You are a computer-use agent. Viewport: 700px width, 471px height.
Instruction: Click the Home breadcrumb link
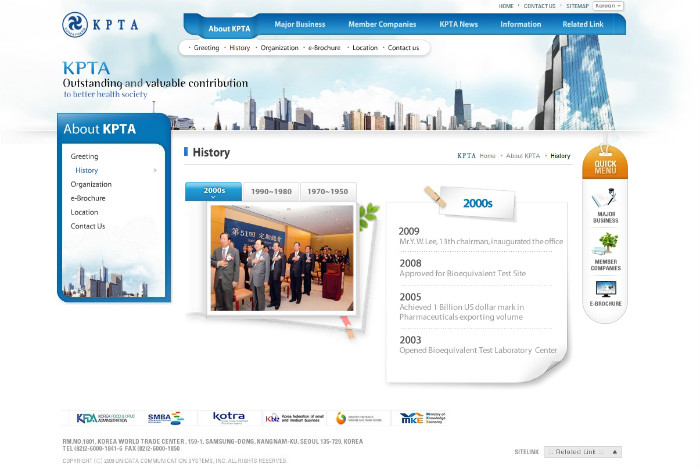click(488, 156)
